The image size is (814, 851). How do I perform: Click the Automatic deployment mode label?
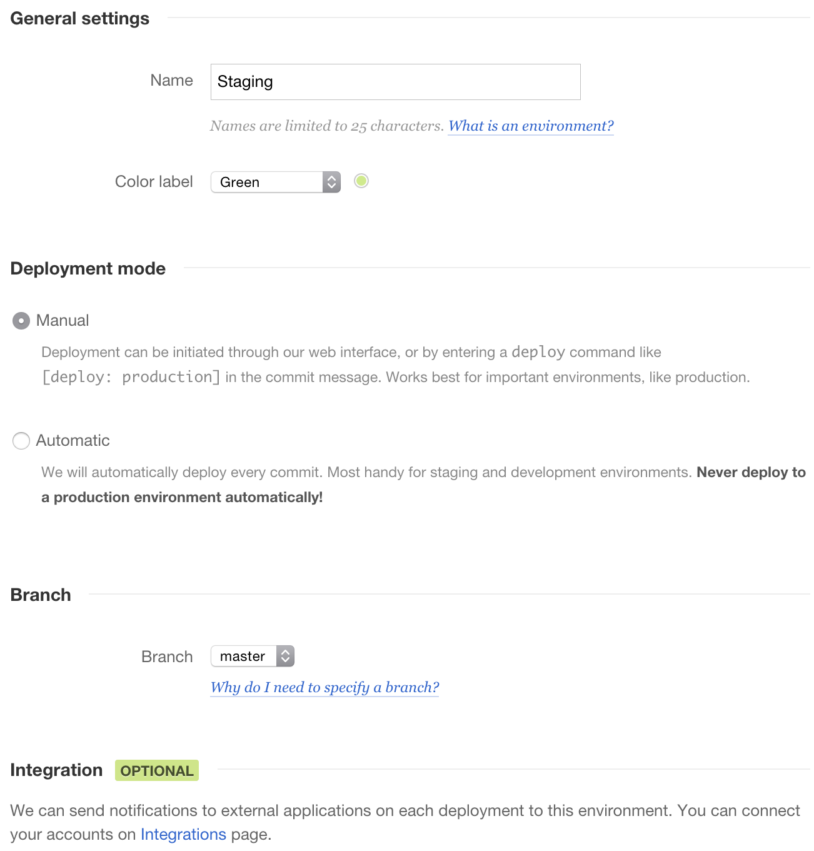point(73,441)
